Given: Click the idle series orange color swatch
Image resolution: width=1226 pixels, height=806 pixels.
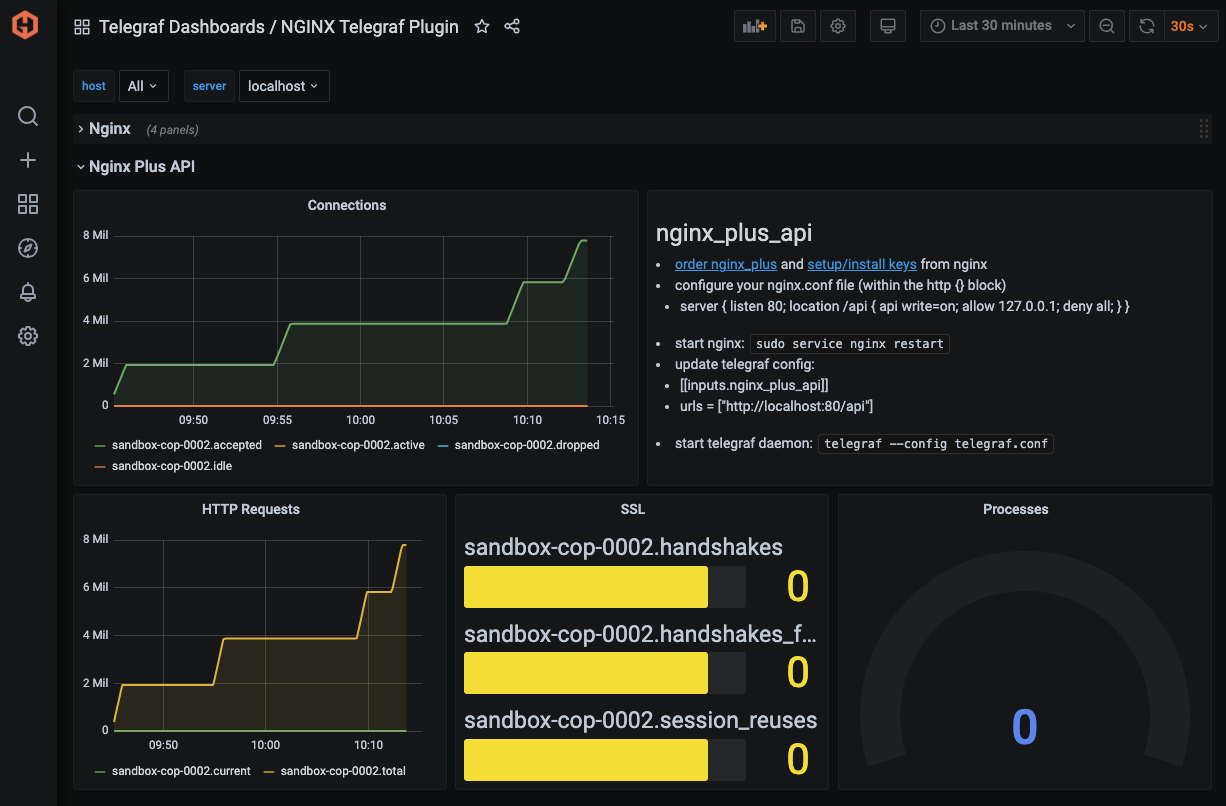Looking at the screenshot, I should click(x=100, y=466).
